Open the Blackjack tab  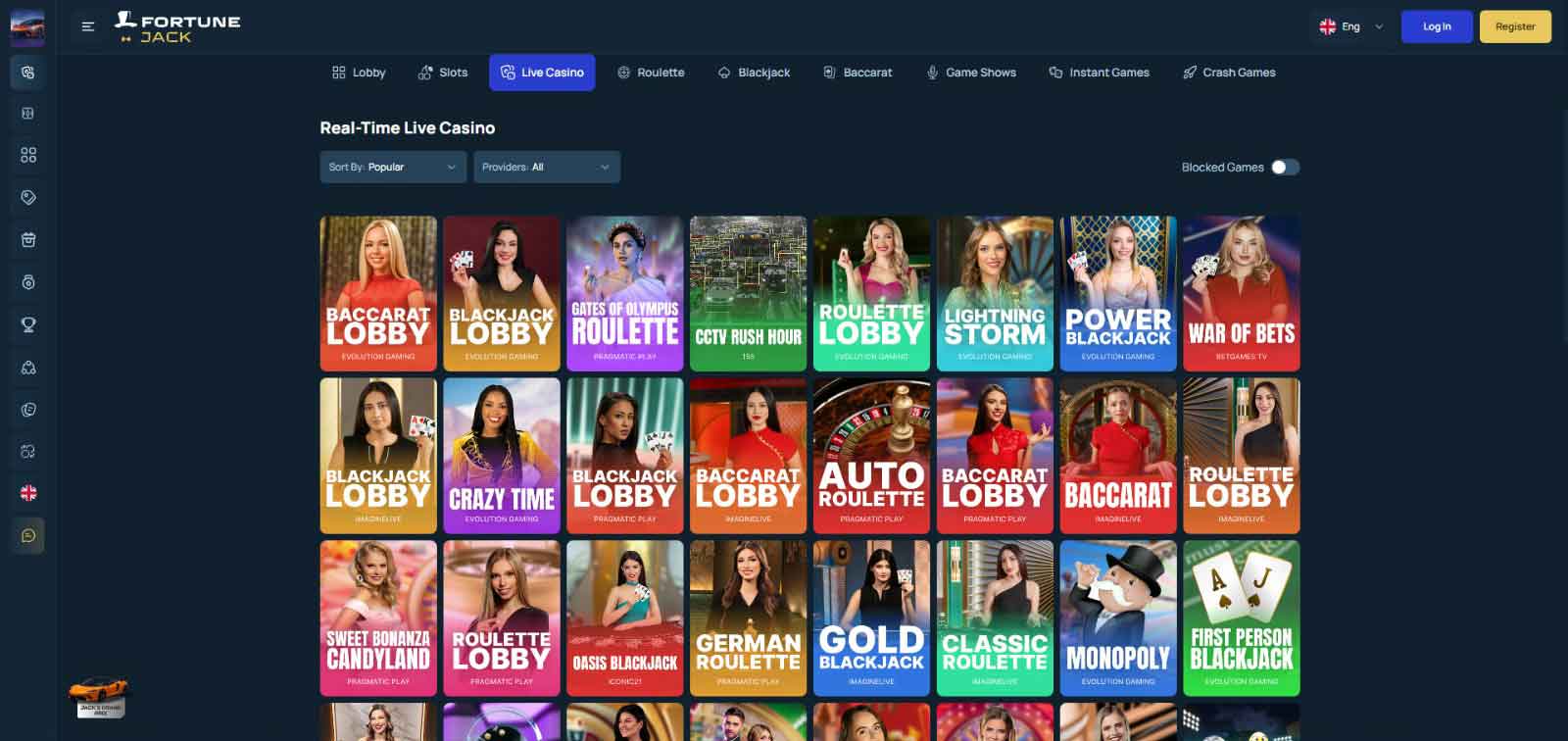tap(754, 73)
